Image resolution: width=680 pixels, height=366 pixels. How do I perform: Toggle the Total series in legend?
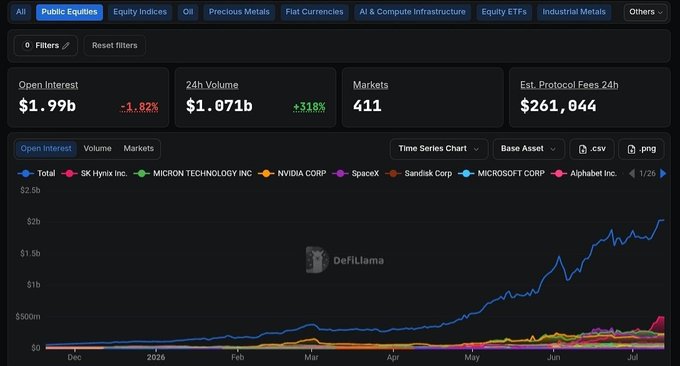tap(36, 173)
